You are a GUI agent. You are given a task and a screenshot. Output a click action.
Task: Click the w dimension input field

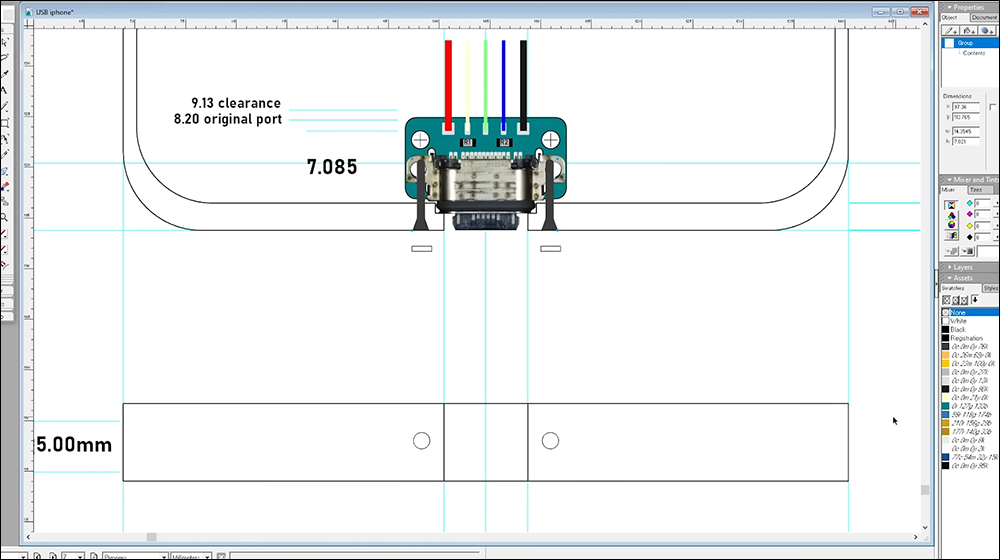964,131
